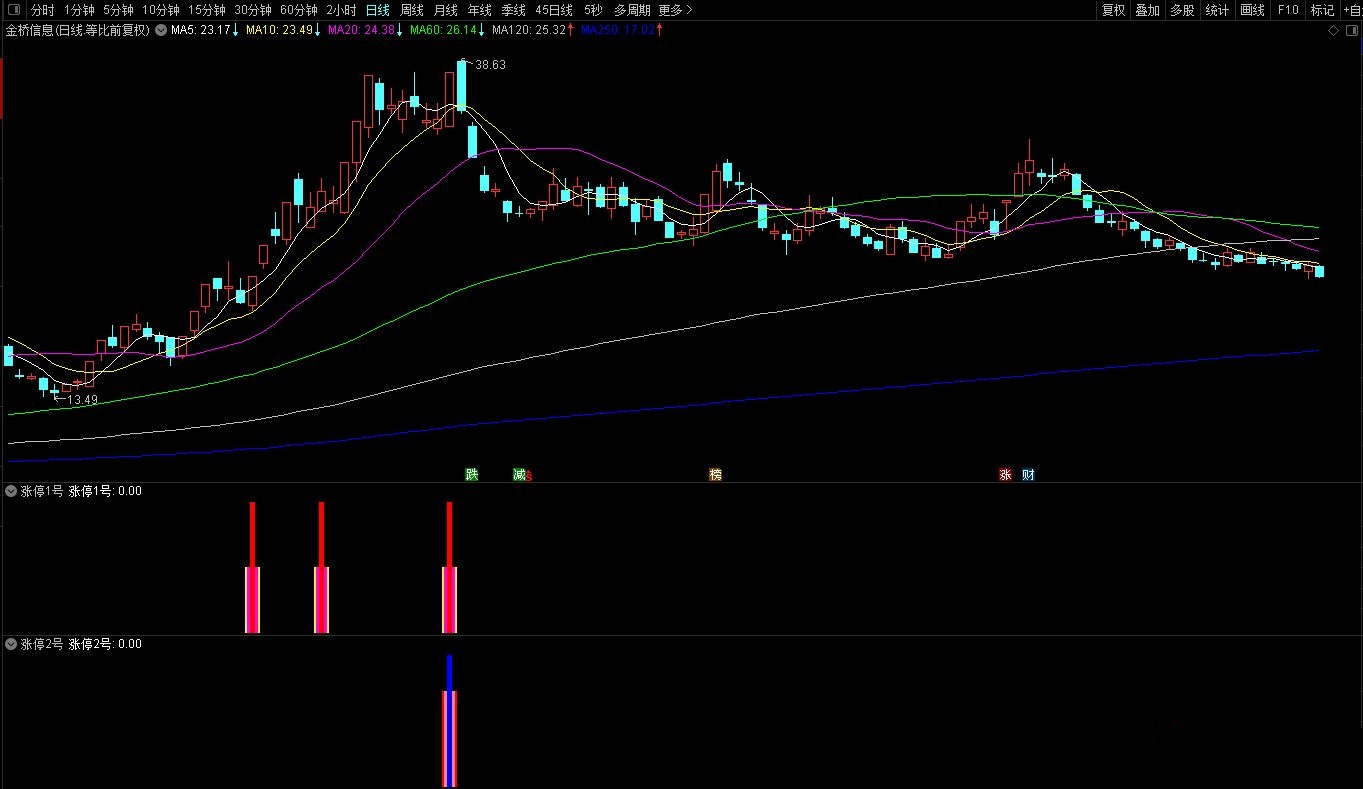Open the F10 company info button
1363x789 pixels.
pyautogui.click(x=1287, y=10)
